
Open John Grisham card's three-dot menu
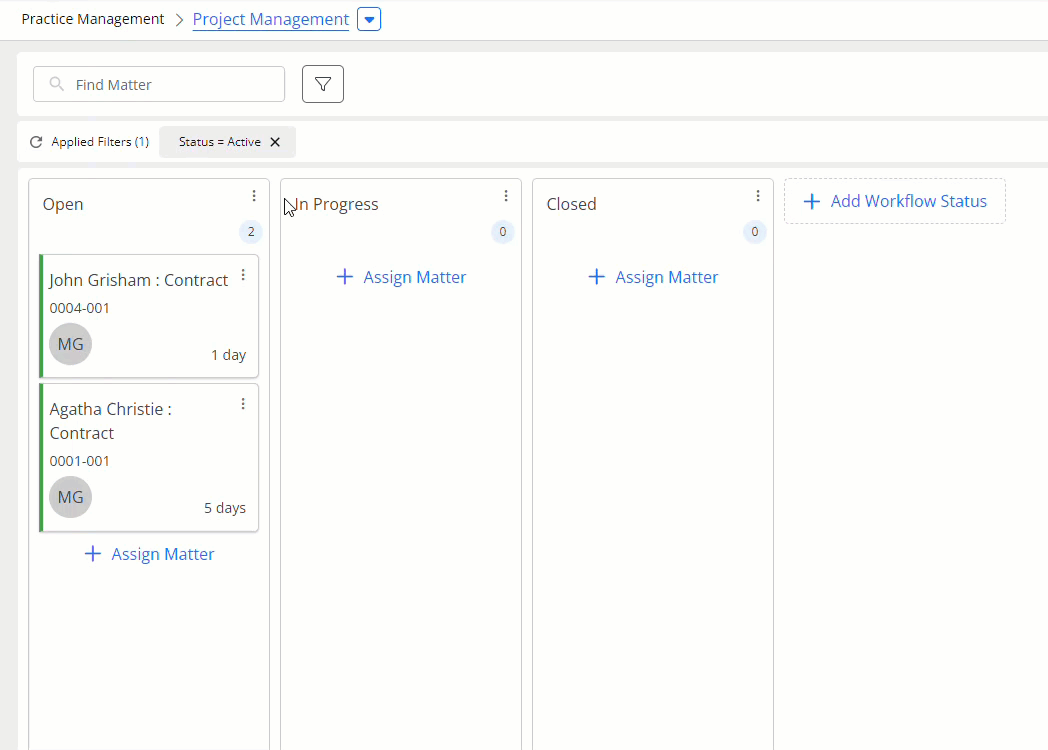click(x=243, y=275)
